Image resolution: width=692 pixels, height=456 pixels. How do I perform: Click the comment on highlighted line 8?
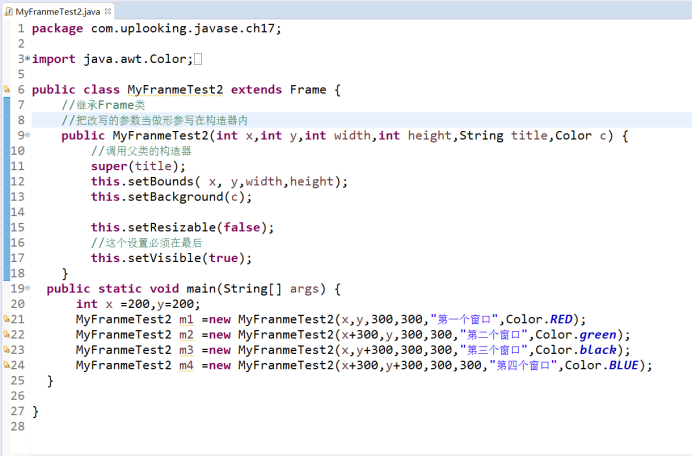click(x=154, y=120)
